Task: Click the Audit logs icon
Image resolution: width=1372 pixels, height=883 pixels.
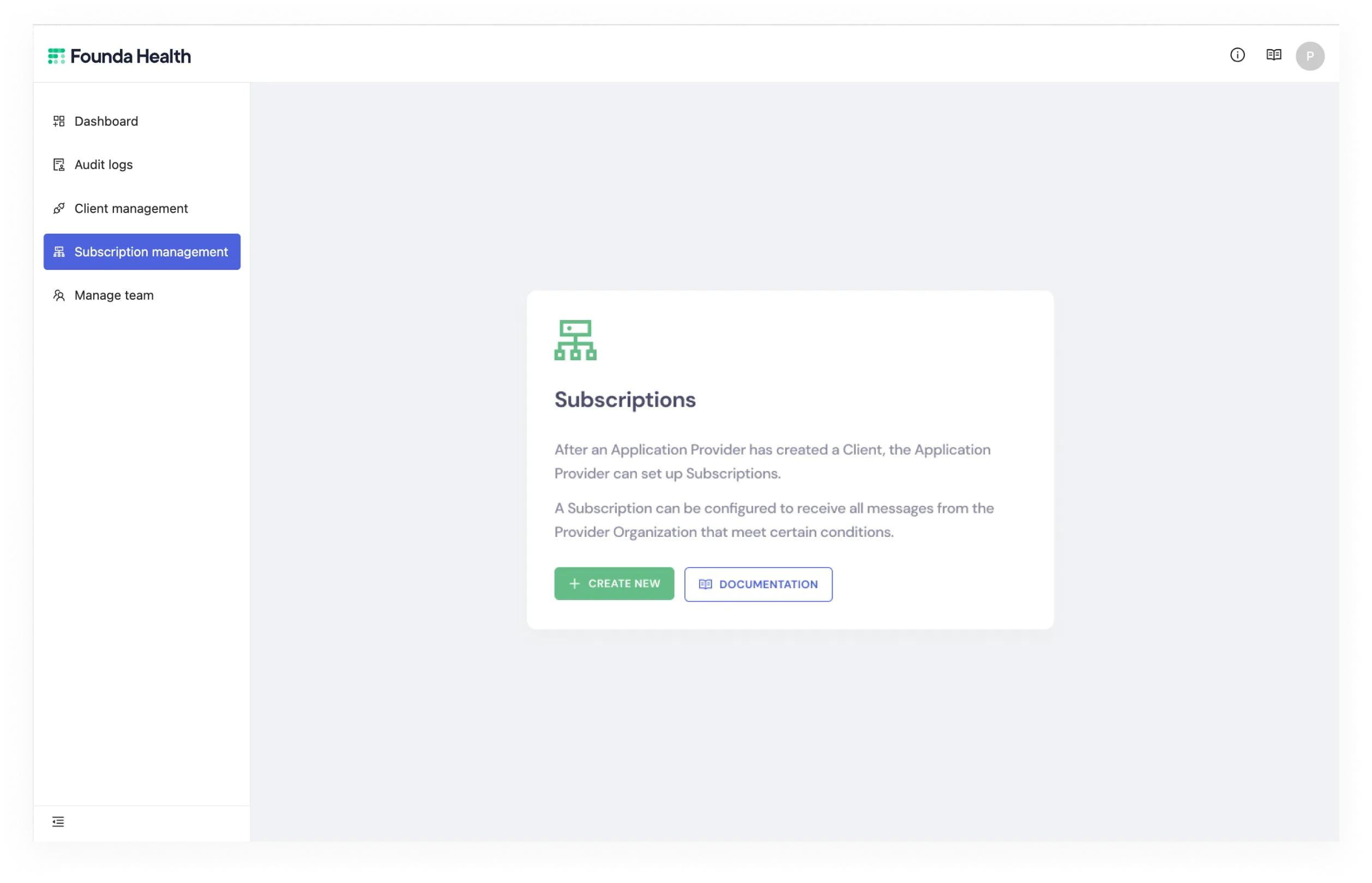Action: (58, 165)
